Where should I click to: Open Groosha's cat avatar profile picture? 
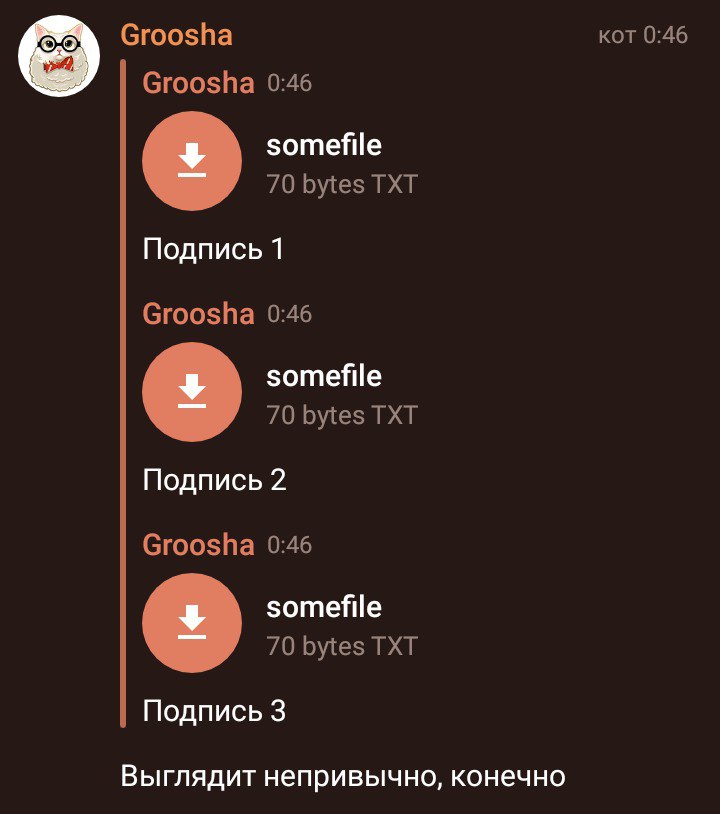[59, 56]
